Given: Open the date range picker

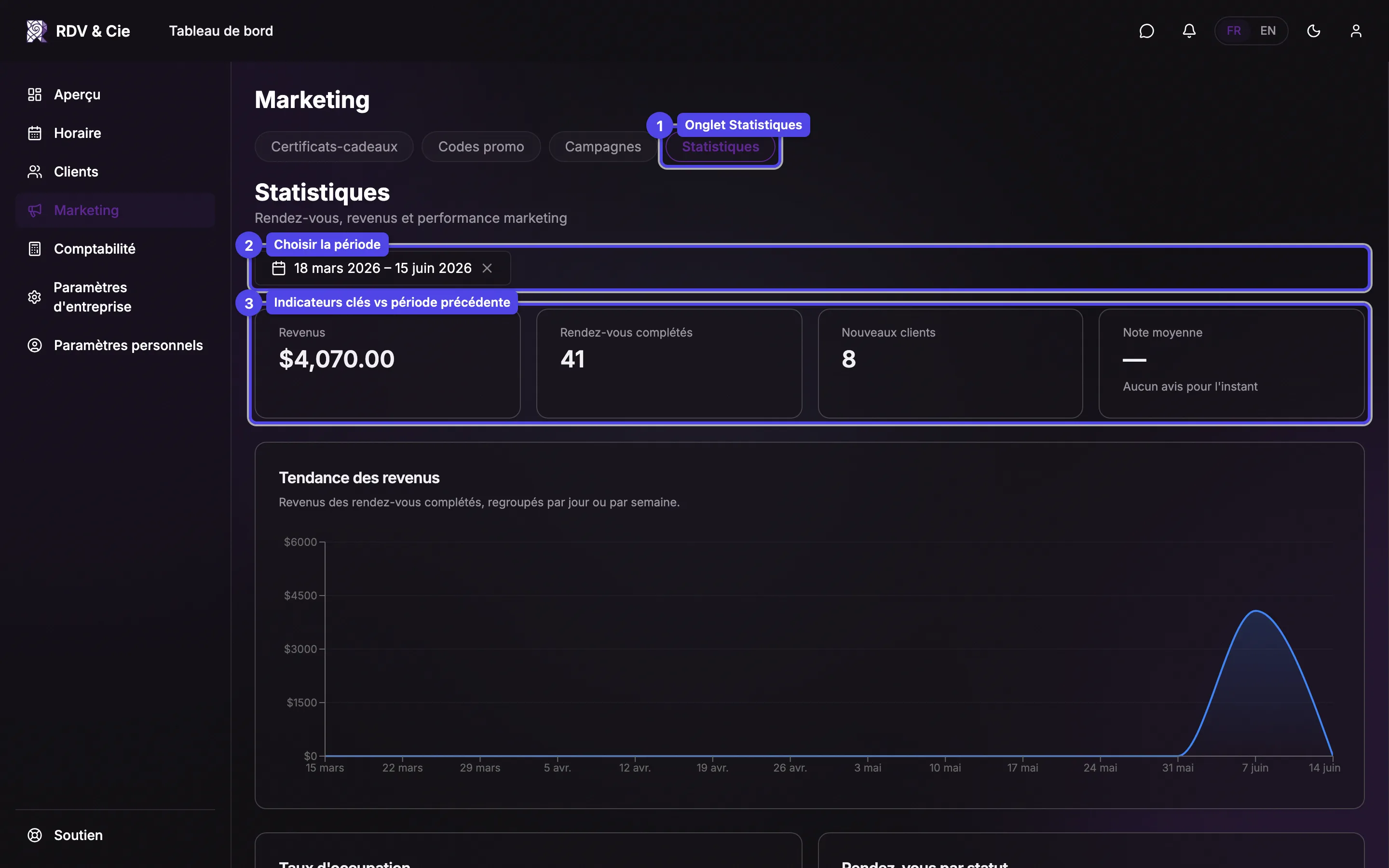Looking at the screenshot, I should tap(382, 268).
